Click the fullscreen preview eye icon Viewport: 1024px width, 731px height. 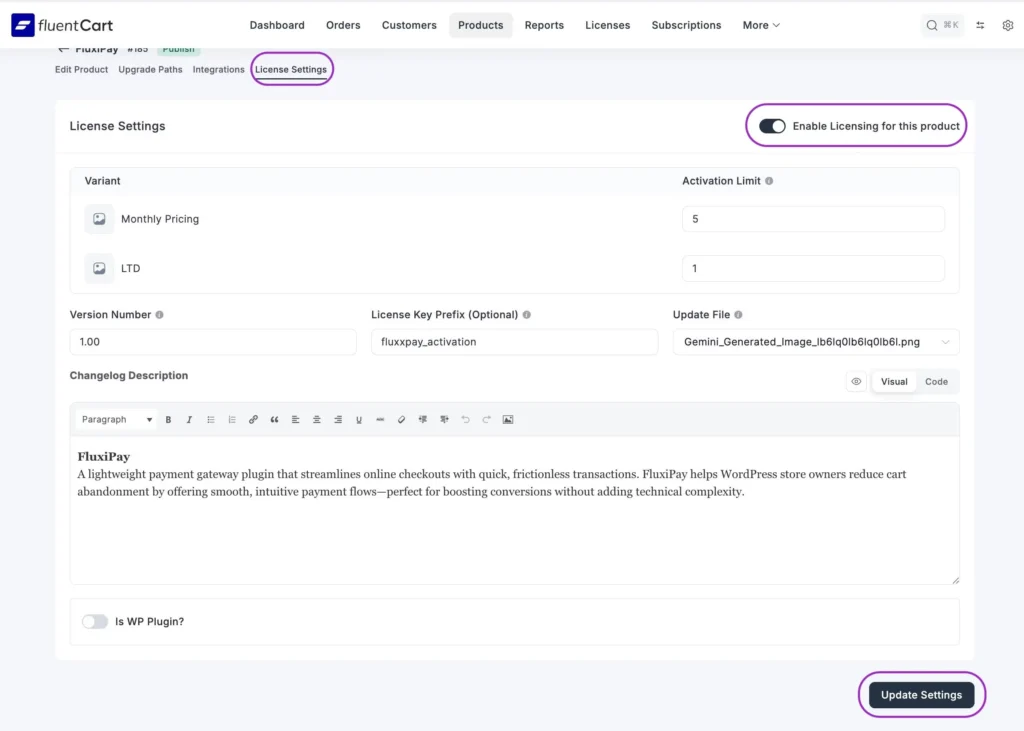point(855,381)
